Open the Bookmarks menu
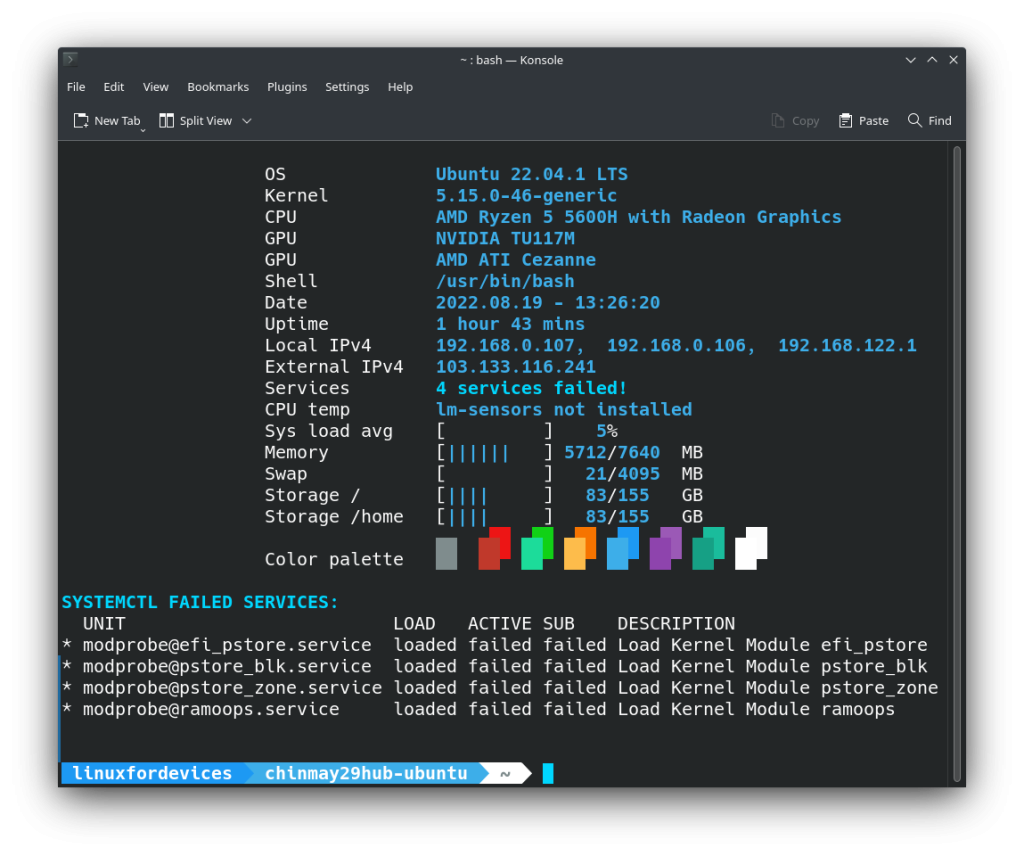Image resolution: width=1024 pixels, height=856 pixels. 218,87
